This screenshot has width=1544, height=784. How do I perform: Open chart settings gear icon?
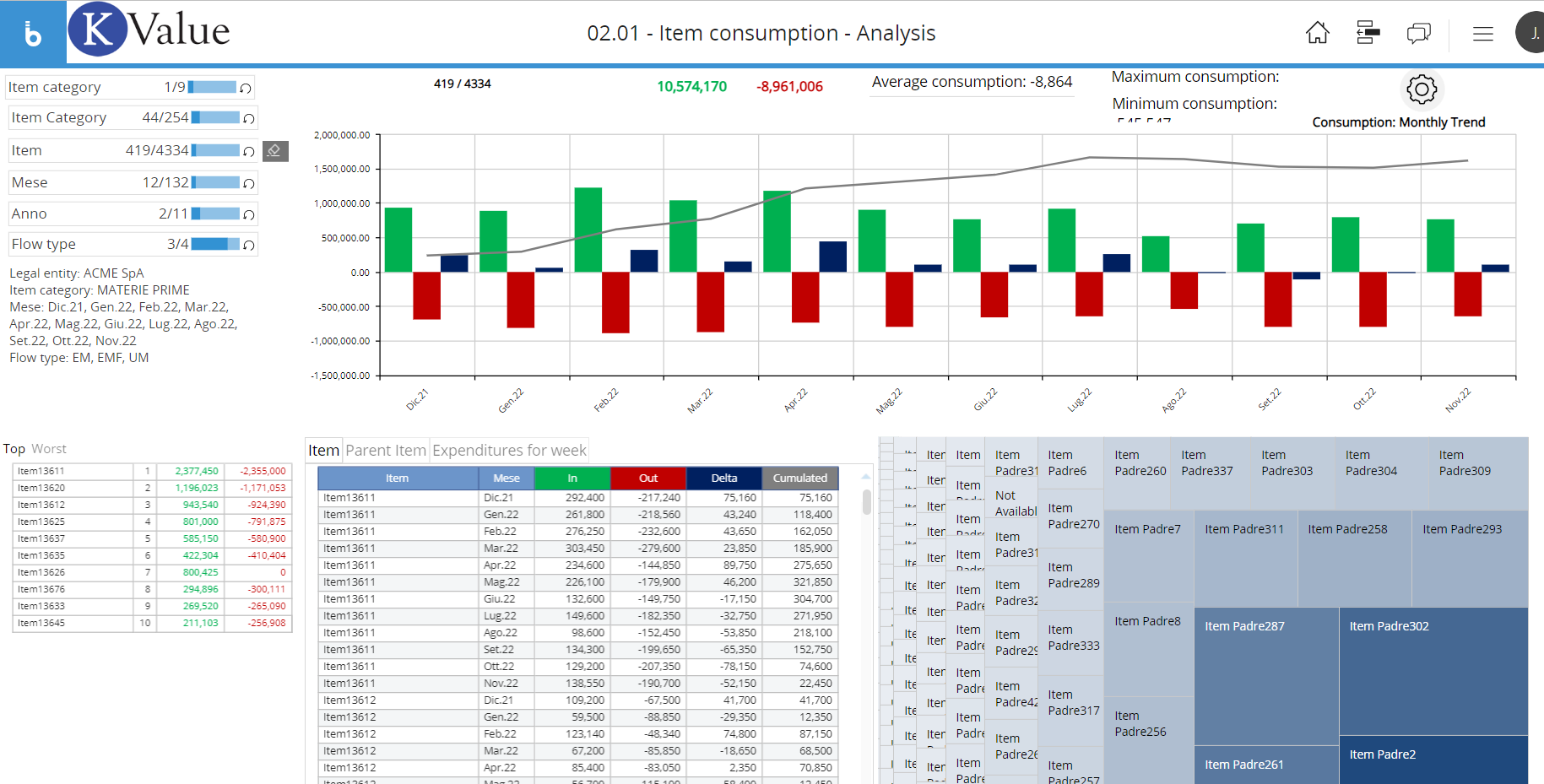(x=1422, y=89)
